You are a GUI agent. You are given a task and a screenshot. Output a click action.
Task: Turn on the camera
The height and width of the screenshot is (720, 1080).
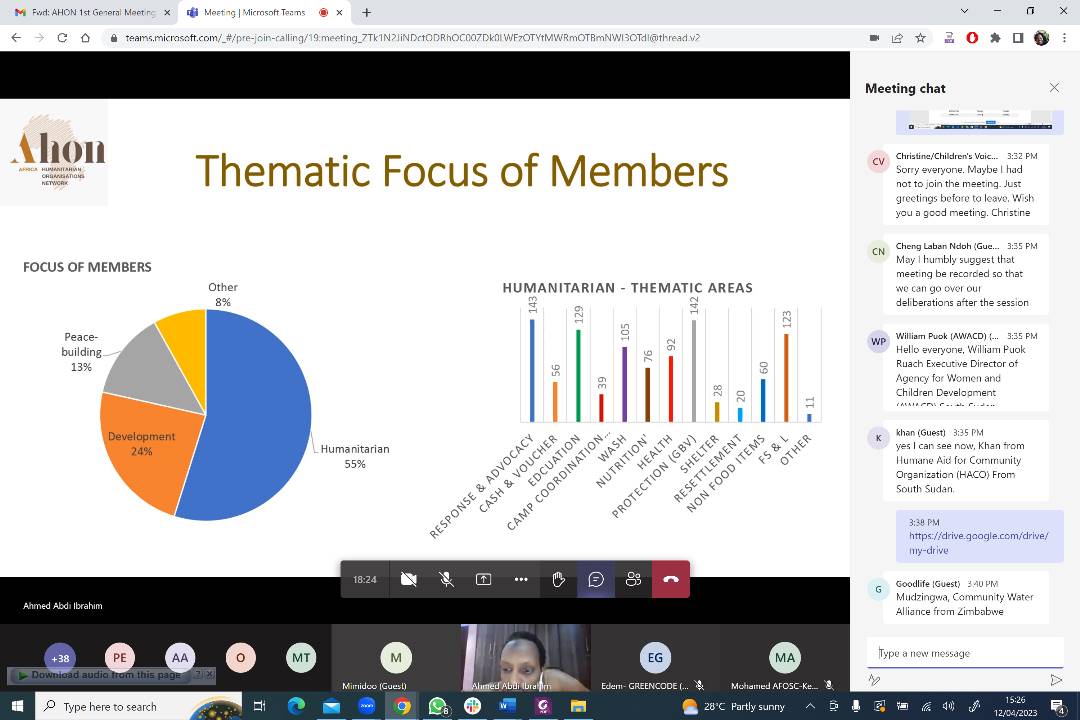[x=409, y=579]
